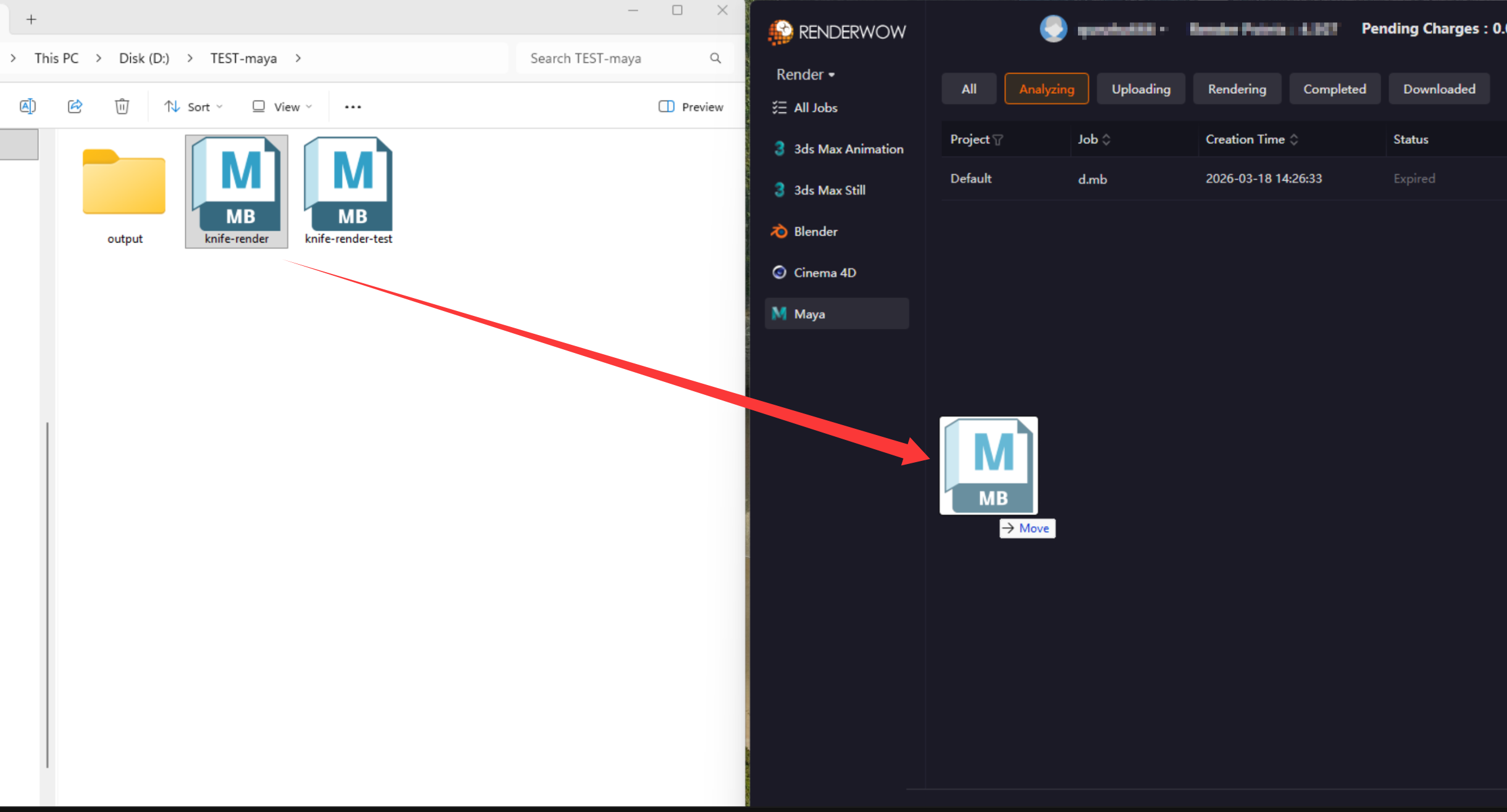The image size is (1507, 812).
Task: Select the knife-render-test Maya file
Action: [x=349, y=191]
